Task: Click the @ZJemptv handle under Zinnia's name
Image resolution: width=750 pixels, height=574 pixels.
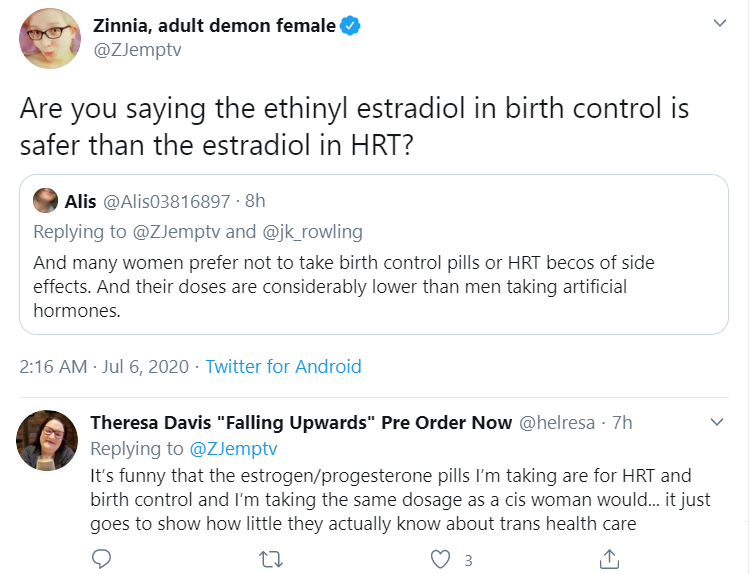Action: pos(138,50)
